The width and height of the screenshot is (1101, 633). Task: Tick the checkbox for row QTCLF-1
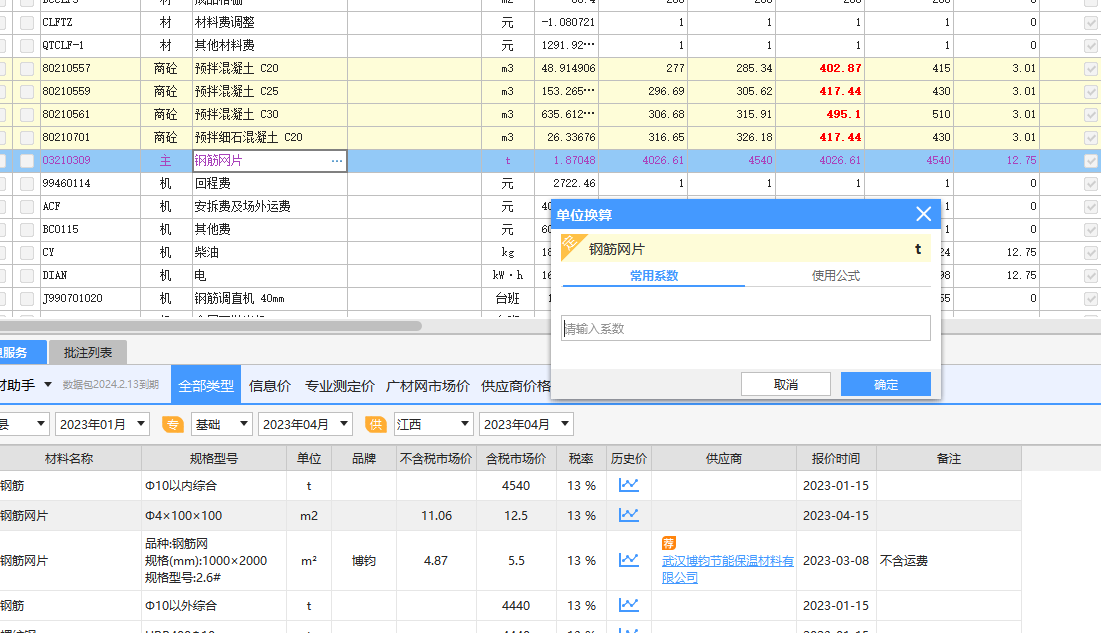click(x=27, y=46)
